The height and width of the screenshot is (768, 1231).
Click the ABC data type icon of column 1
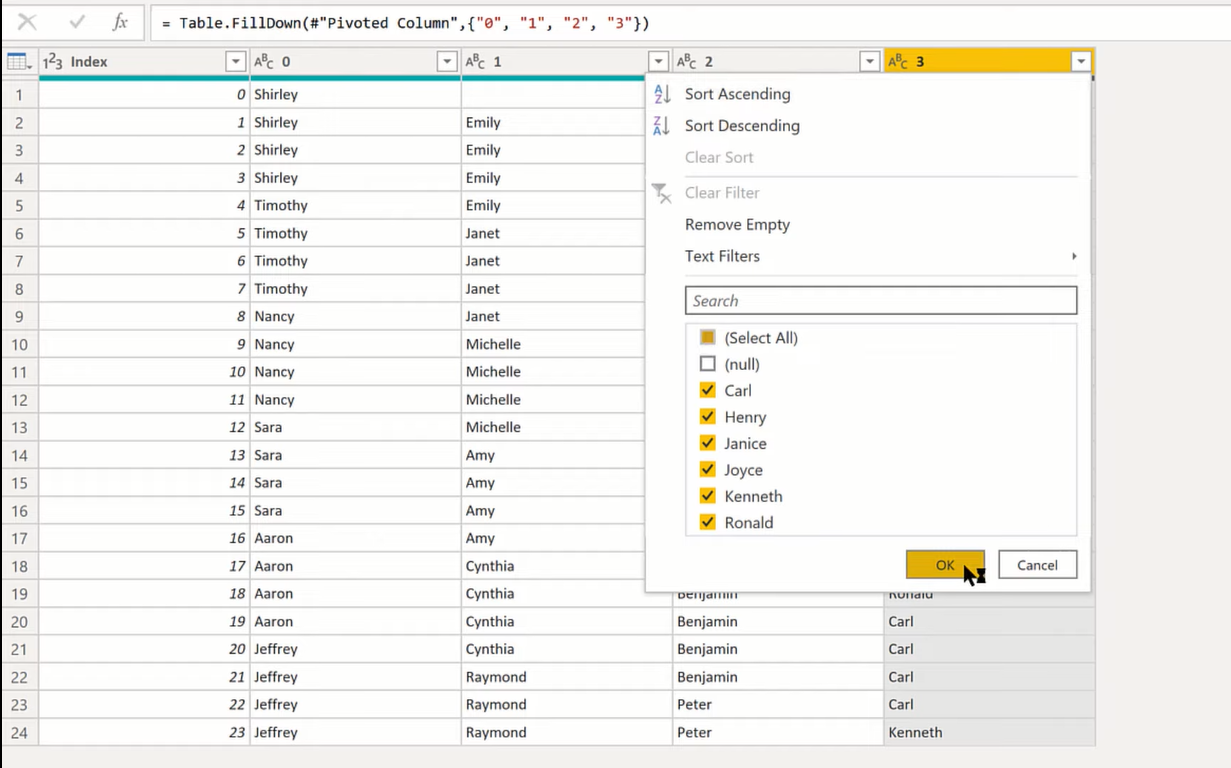pyautogui.click(x=476, y=62)
